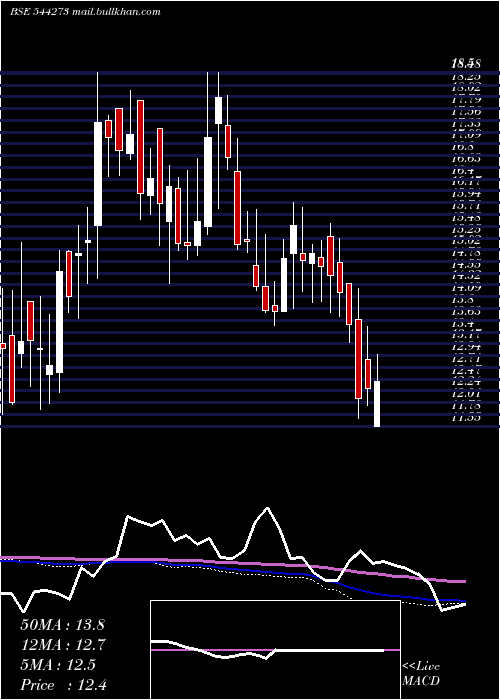Click the 'Price : 12.4' reading
The image size is (500, 700).
pos(64,685)
